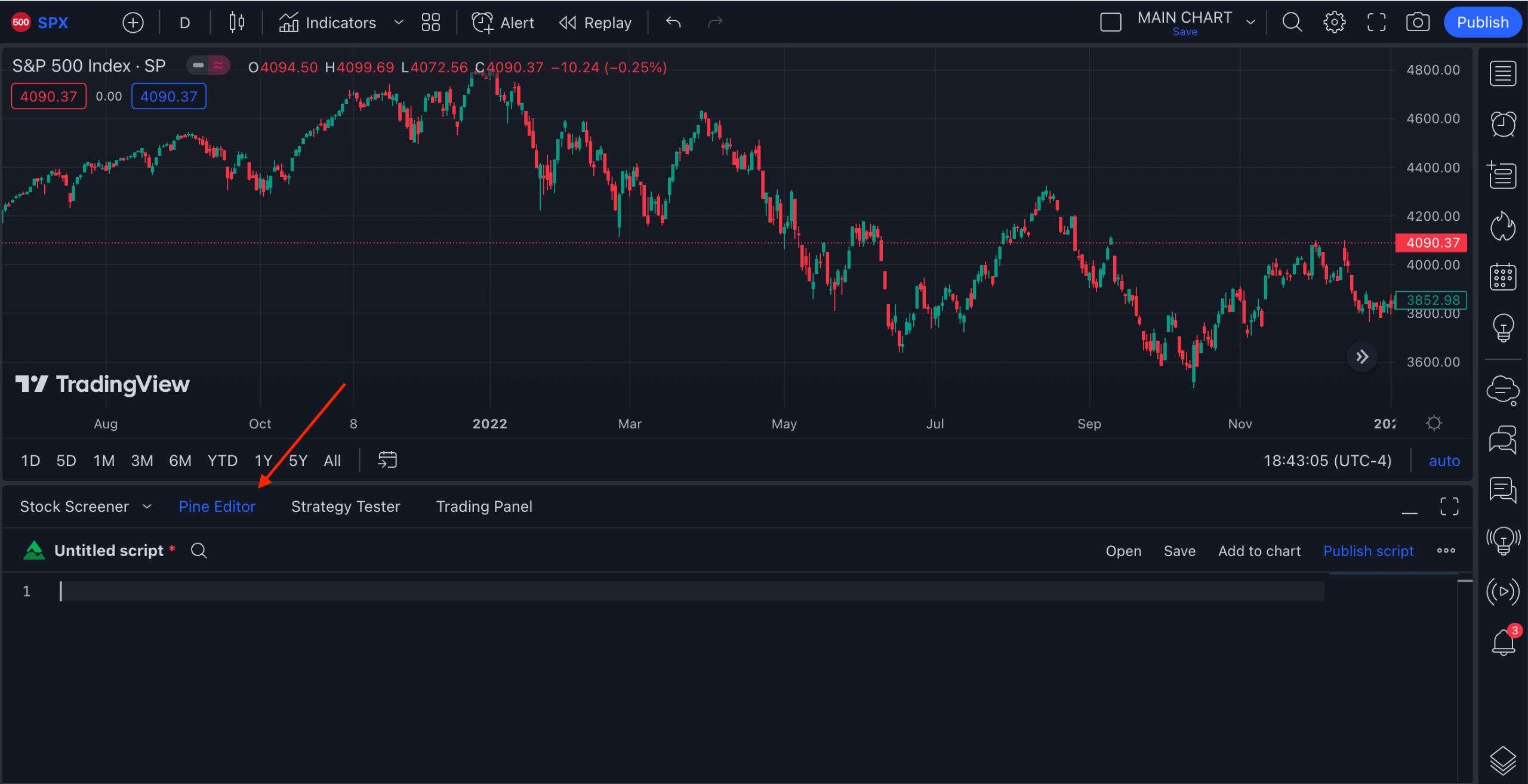Screen dimensions: 1528x784
Task: Expand the Indicators favorites dropdown arrow
Action: coord(399,23)
